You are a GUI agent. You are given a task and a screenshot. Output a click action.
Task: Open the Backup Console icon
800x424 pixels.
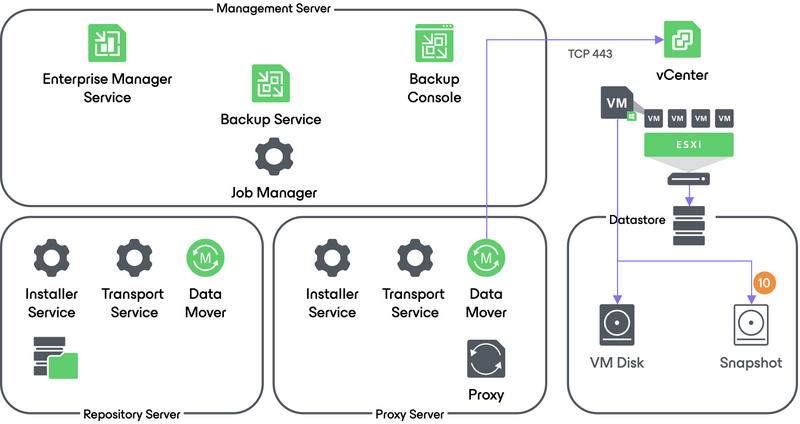435,43
